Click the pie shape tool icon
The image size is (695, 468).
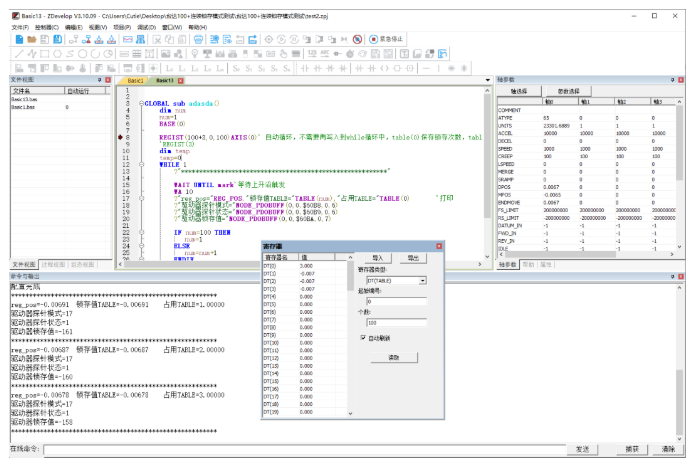click(x=108, y=54)
